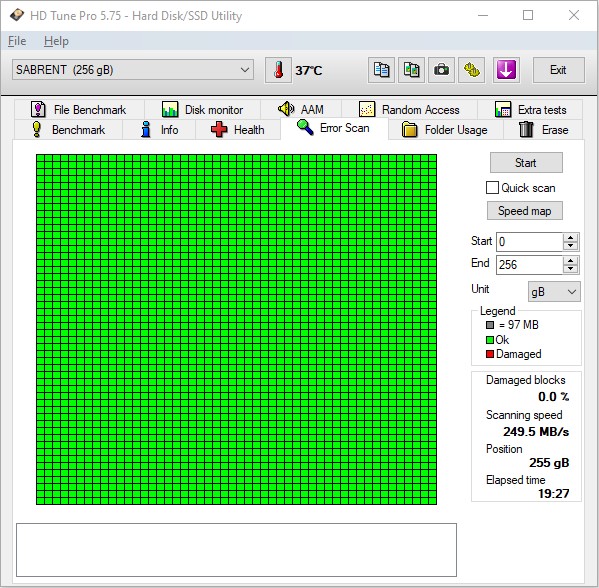Viewport: 599px width, 588px height.
Task: Increase the End value with up arrow
Action: coord(570,260)
